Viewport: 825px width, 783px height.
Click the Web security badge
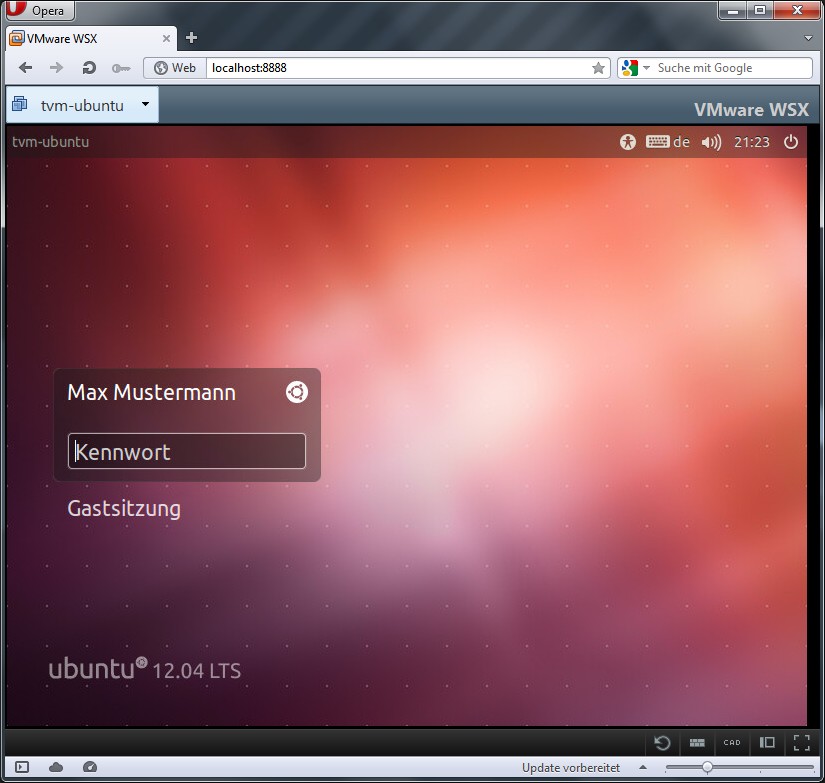coord(175,68)
